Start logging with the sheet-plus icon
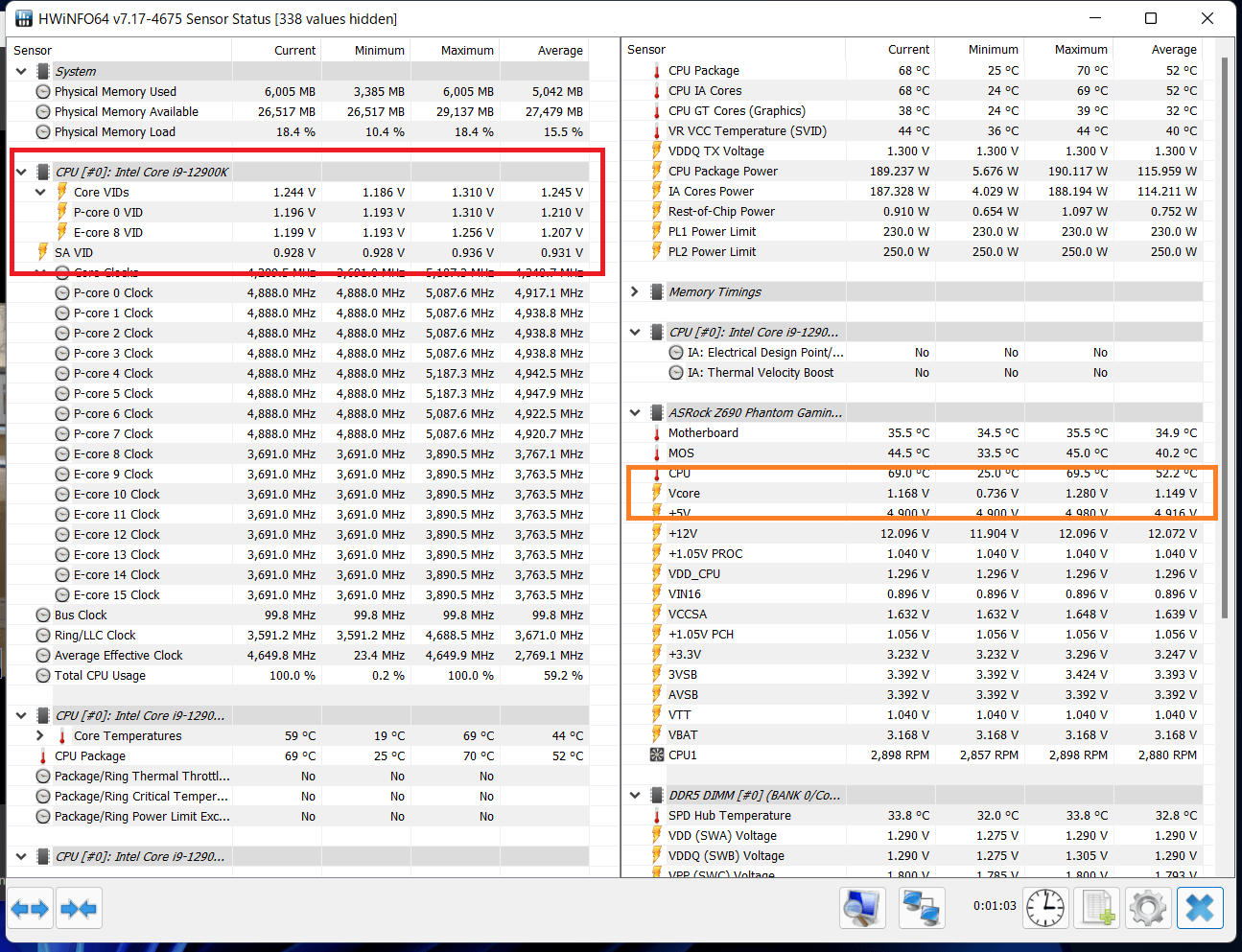The height and width of the screenshot is (952, 1242). pos(1097,908)
